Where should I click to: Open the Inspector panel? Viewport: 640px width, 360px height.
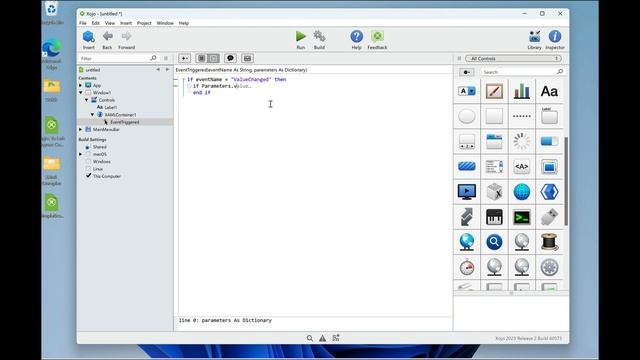point(555,40)
